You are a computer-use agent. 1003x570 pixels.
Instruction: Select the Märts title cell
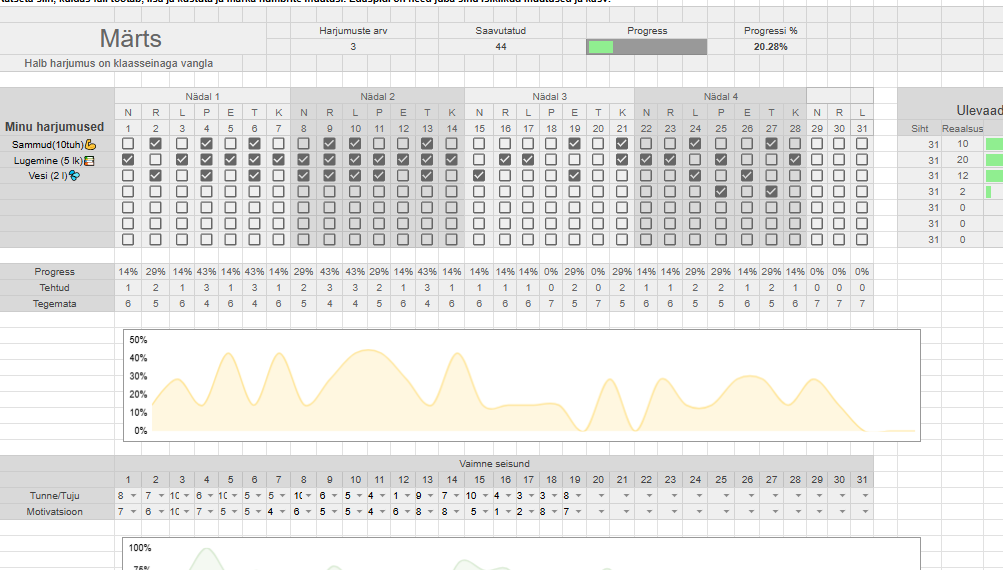point(131,39)
